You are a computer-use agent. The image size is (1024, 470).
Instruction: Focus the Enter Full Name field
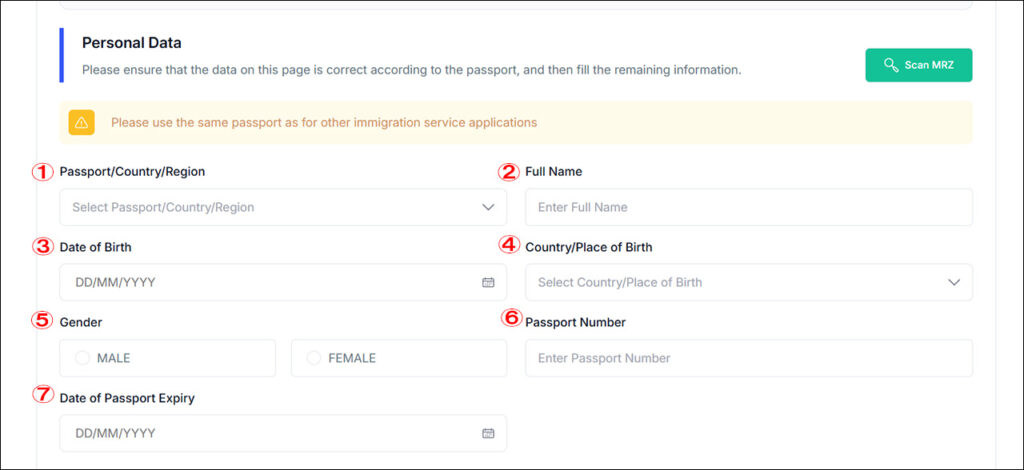[x=749, y=208]
